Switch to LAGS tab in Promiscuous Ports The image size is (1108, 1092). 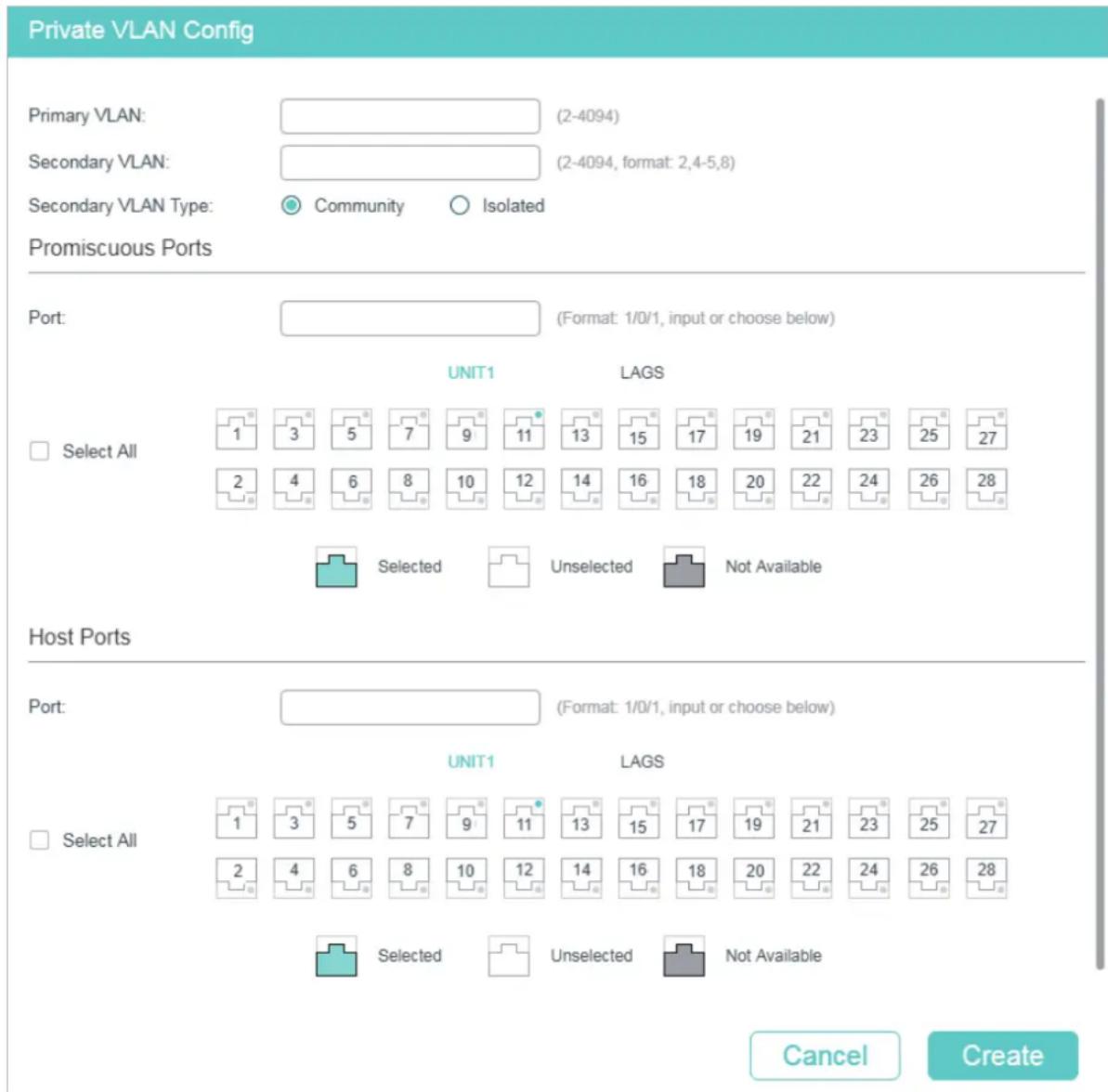pyautogui.click(x=642, y=372)
